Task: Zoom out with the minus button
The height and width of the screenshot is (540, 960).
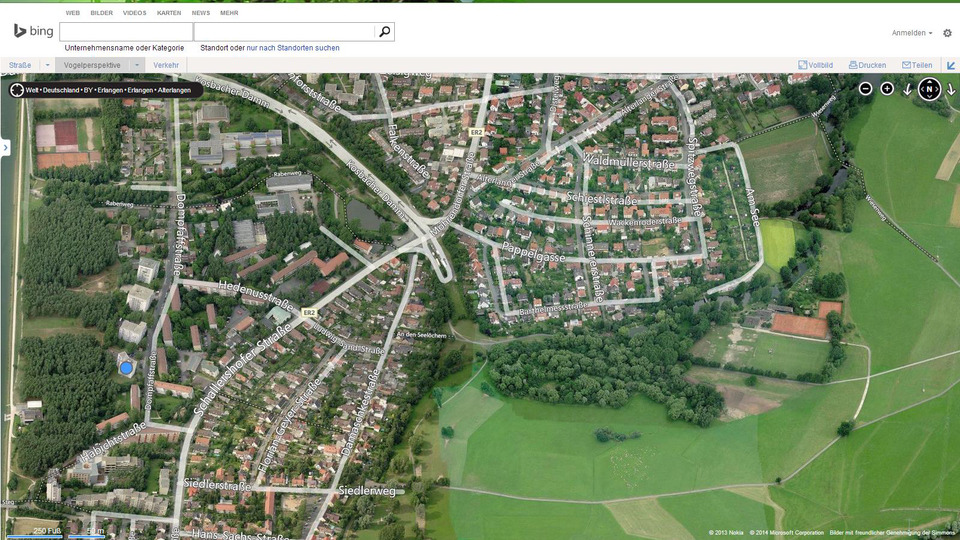Action: [x=866, y=89]
